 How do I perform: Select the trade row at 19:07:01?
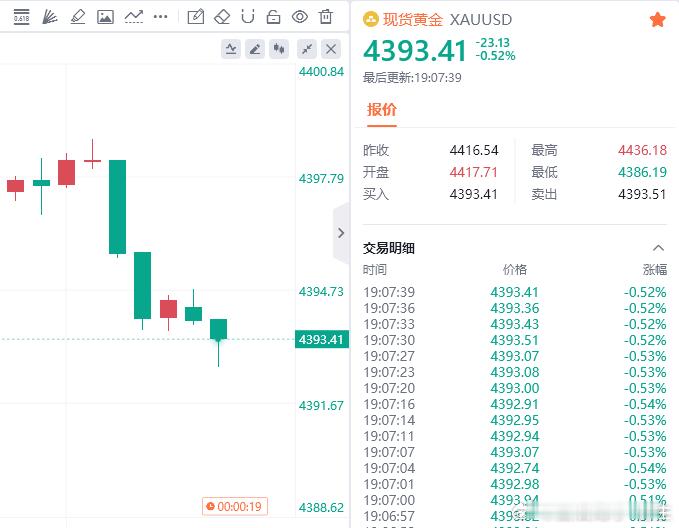[514, 485]
